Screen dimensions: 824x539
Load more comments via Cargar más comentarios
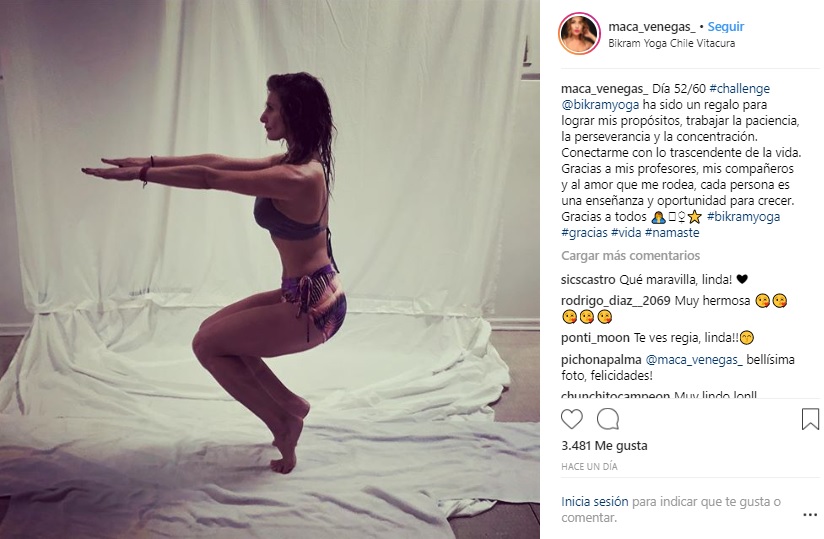click(631, 256)
